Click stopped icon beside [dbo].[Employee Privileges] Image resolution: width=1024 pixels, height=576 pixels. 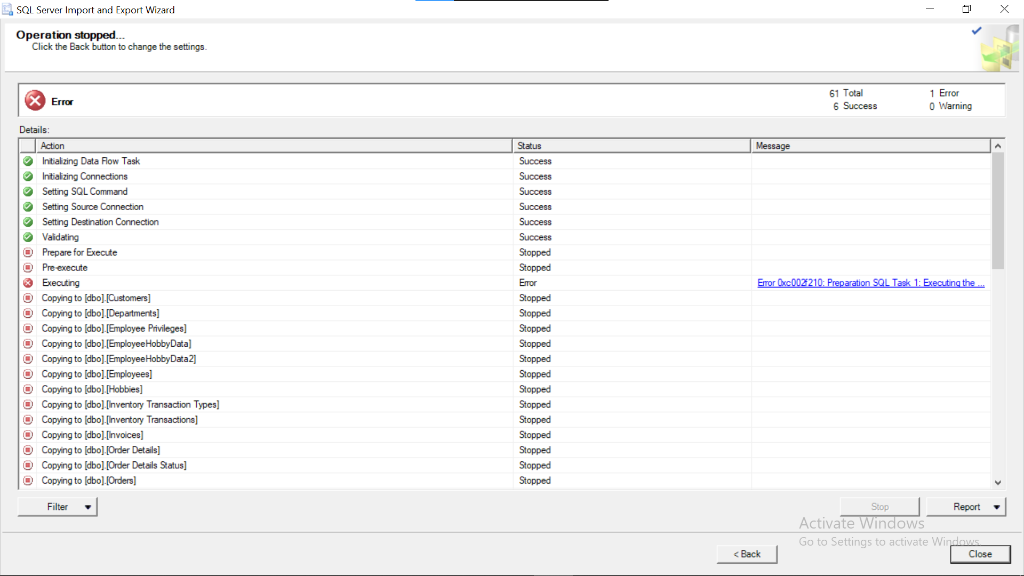(28, 328)
